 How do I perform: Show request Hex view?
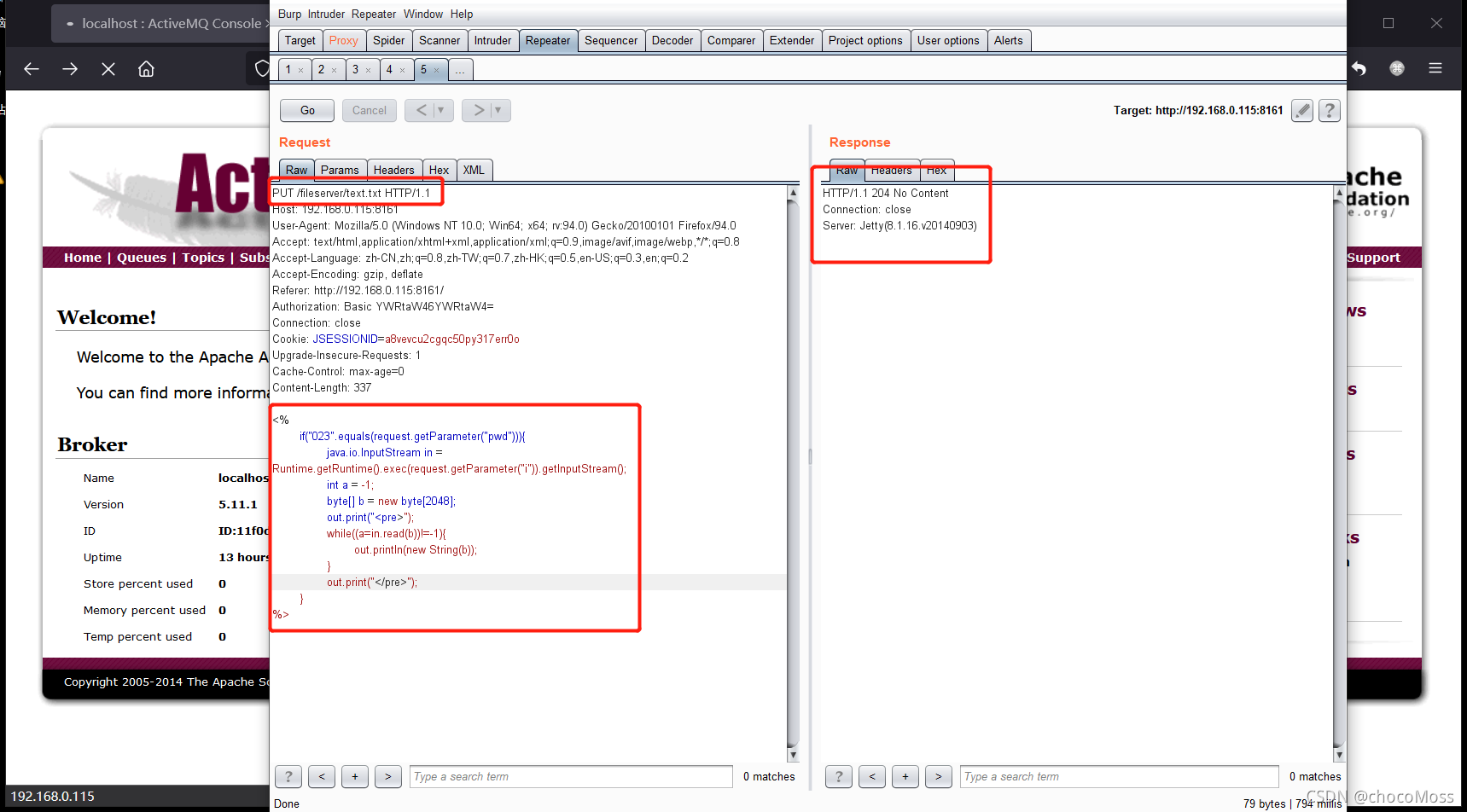click(x=439, y=170)
